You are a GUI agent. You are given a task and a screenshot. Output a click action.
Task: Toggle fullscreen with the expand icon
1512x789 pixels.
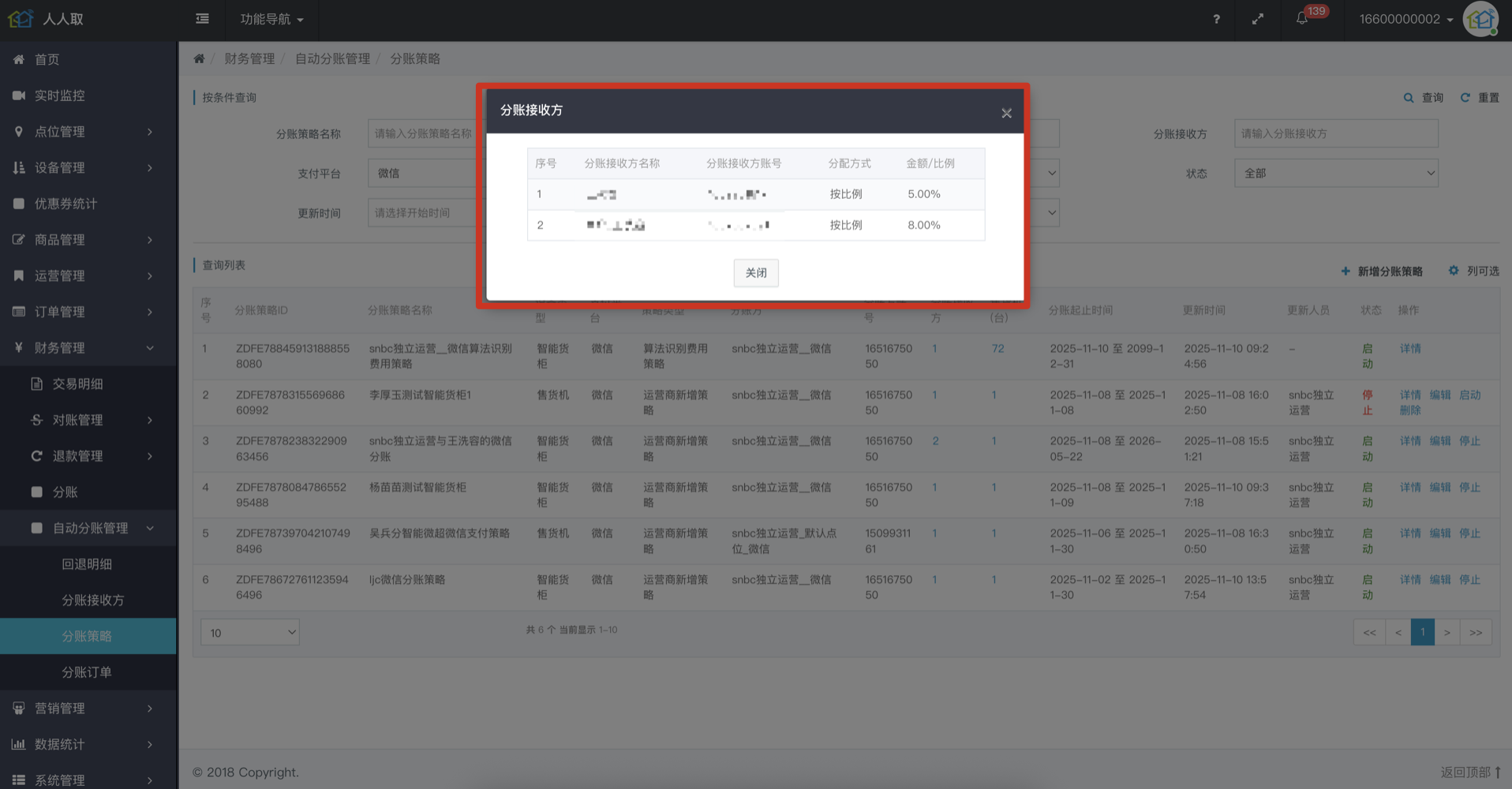click(1258, 19)
